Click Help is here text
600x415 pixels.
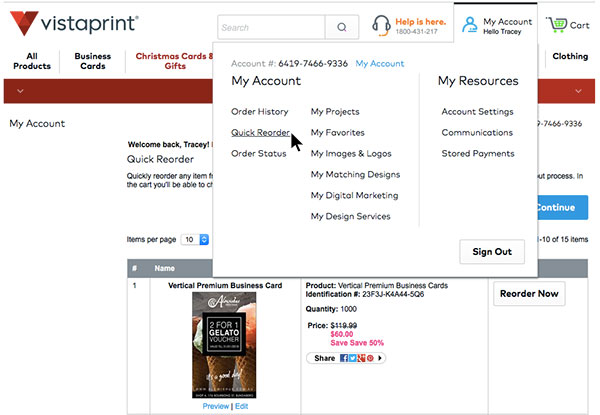pos(421,22)
